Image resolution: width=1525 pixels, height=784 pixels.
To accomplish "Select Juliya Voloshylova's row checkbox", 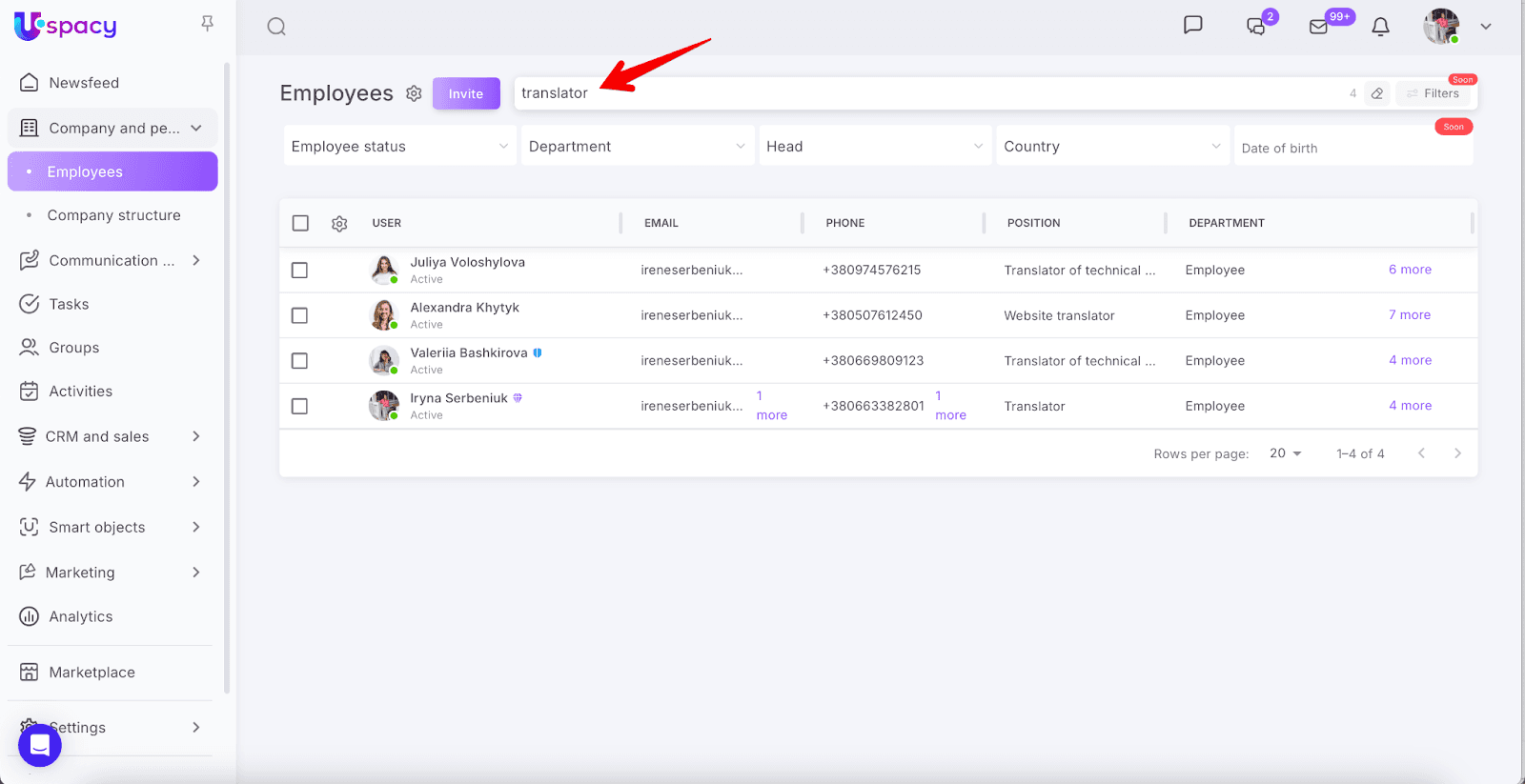I will pyautogui.click(x=299, y=271).
